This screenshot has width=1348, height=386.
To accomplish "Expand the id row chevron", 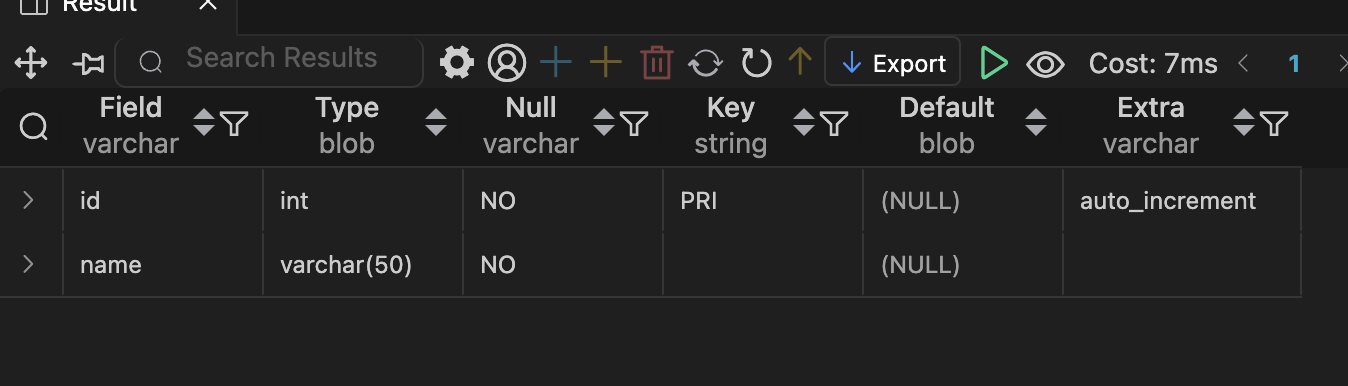I will tap(28, 200).
